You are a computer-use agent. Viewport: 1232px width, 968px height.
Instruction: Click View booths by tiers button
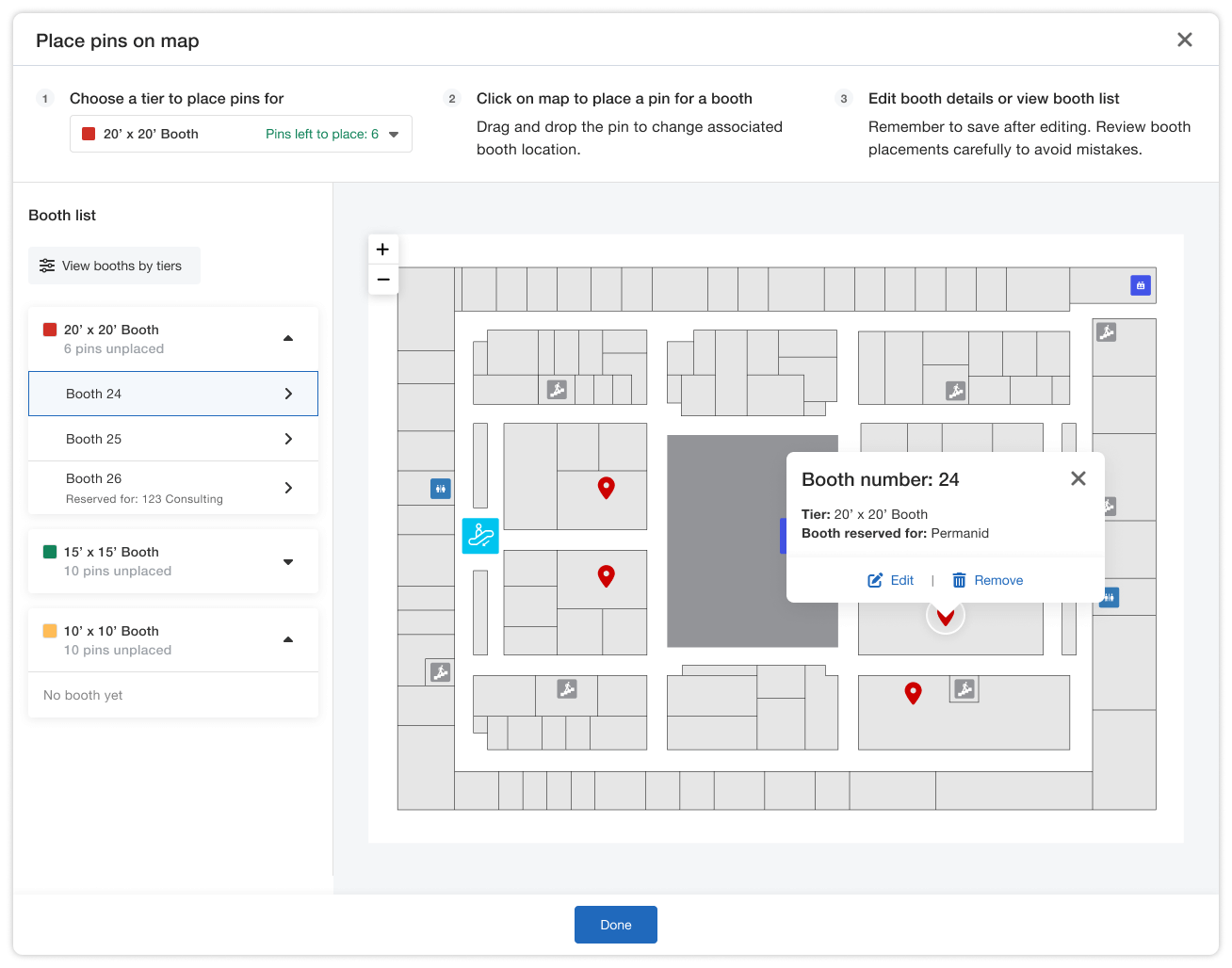point(114,266)
